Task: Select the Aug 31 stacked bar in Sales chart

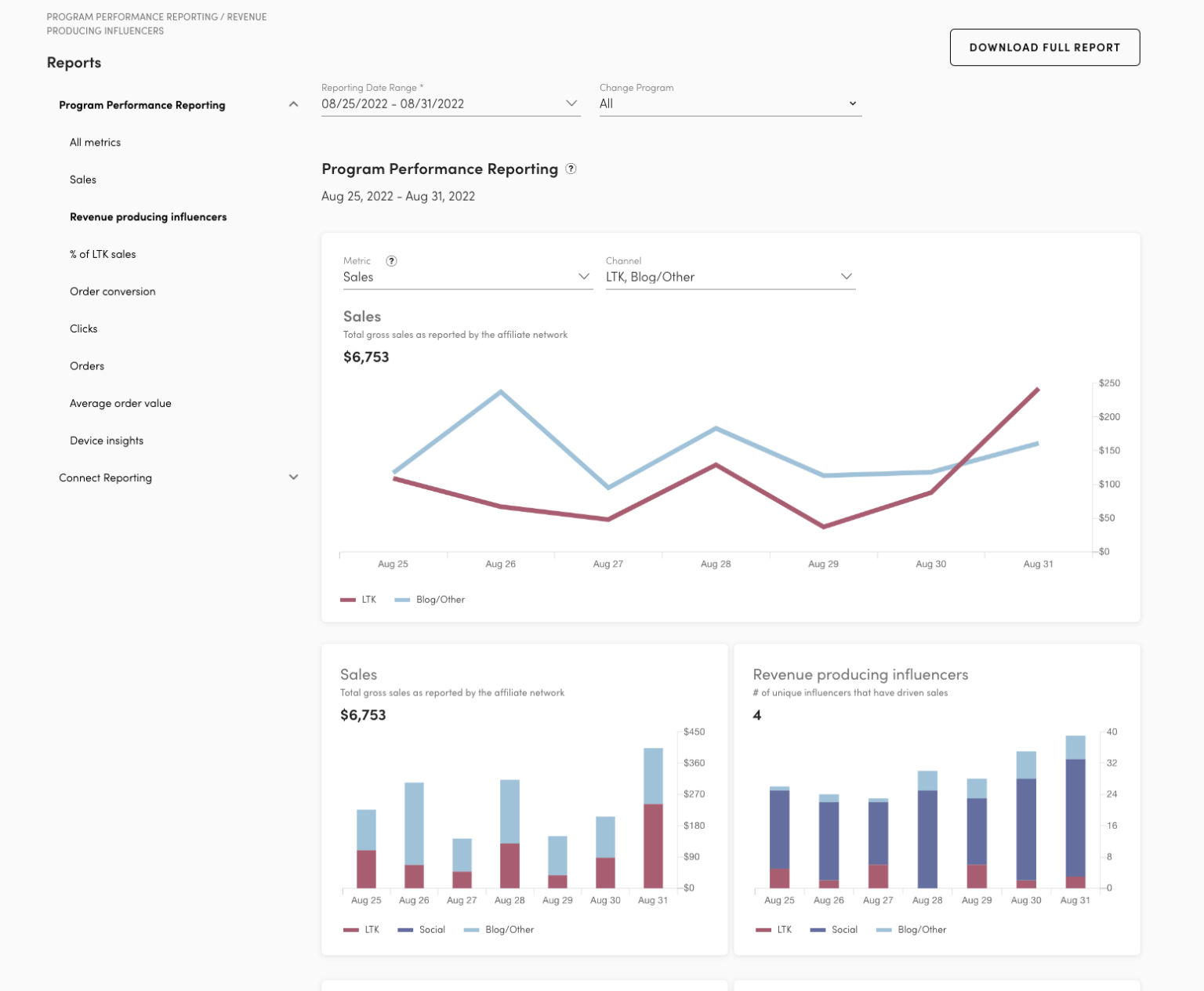Action: [x=652, y=815]
